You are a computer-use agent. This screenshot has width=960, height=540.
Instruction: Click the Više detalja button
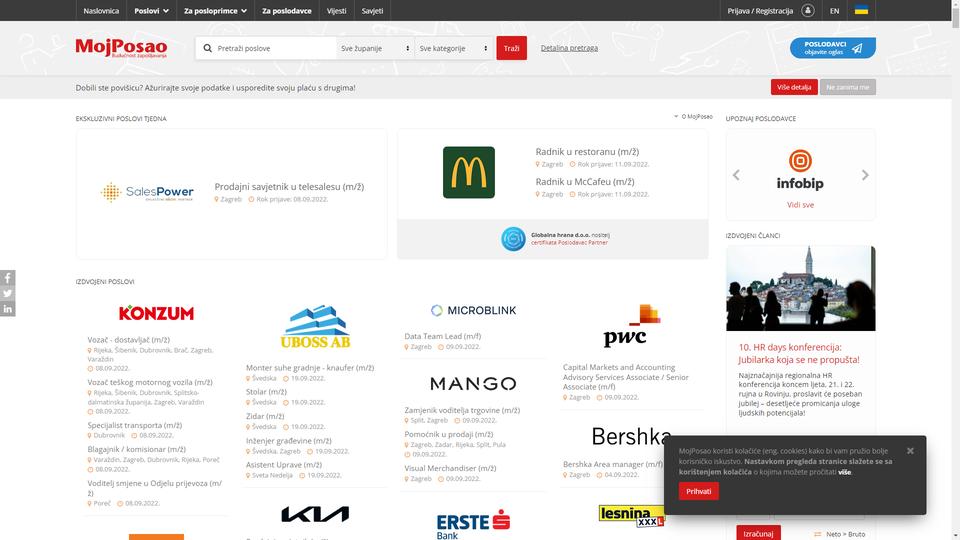point(793,87)
